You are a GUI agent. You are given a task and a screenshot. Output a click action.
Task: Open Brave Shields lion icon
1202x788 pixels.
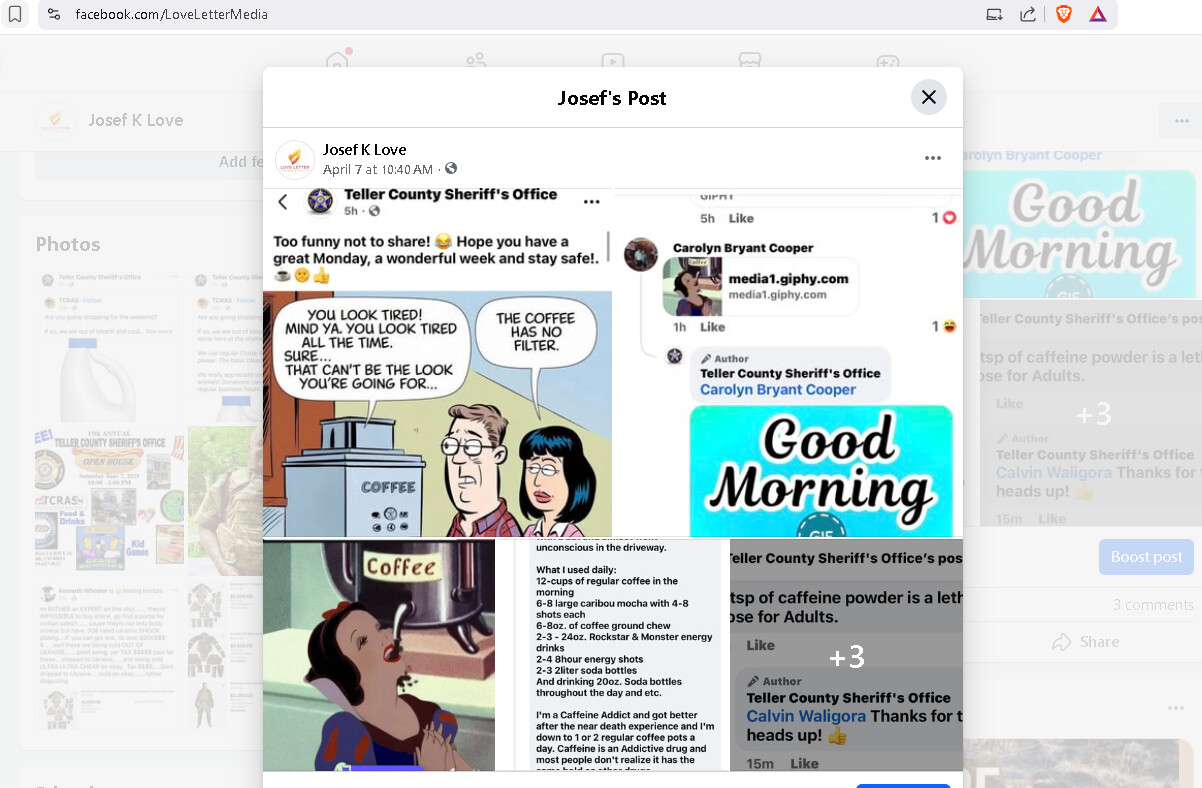click(x=1064, y=14)
